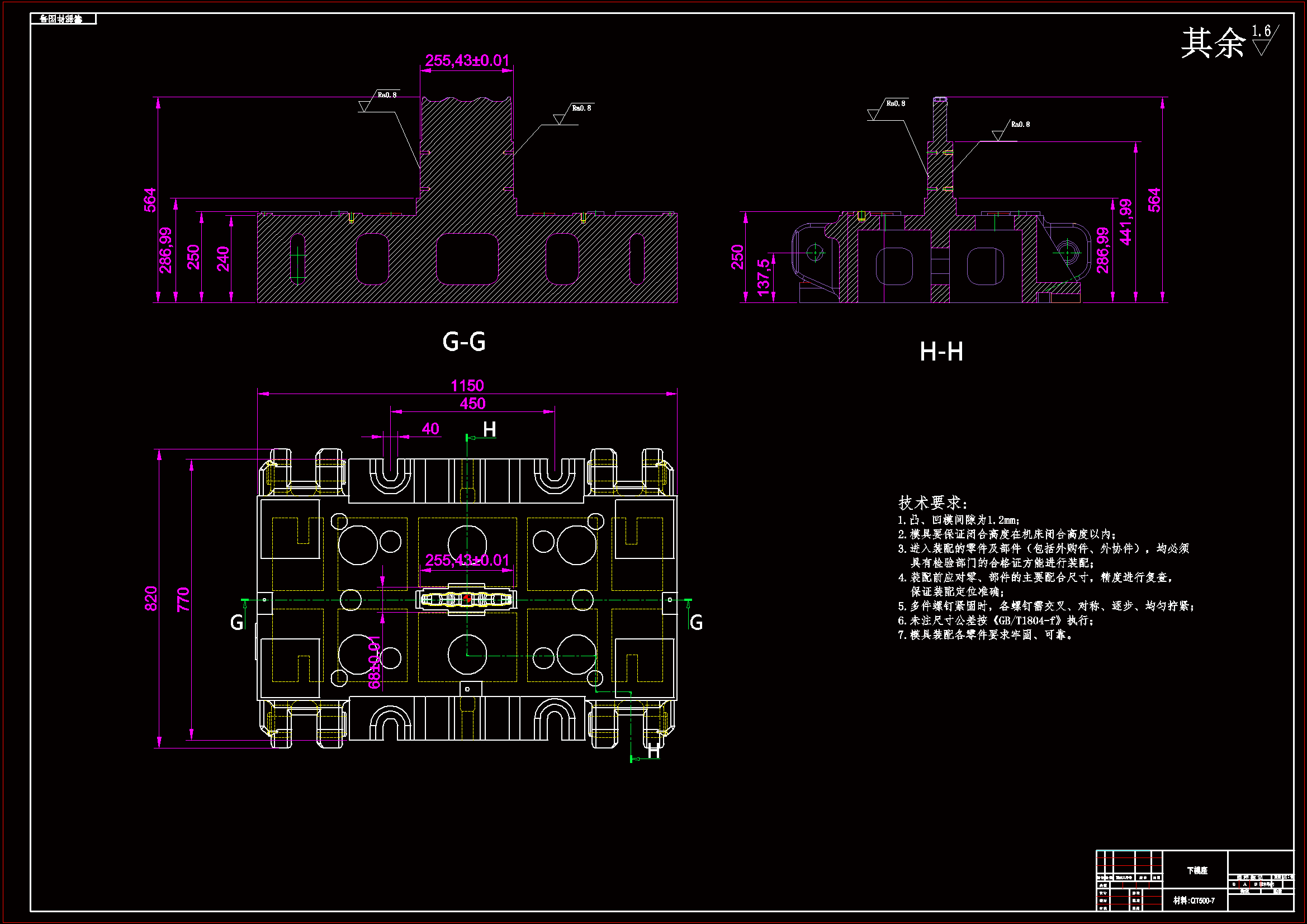Image resolution: width=1307 pixels, height=924 pixels.
Task: Click the 其余 1.6 surface roughness symbol
Action: (1230, 41)
